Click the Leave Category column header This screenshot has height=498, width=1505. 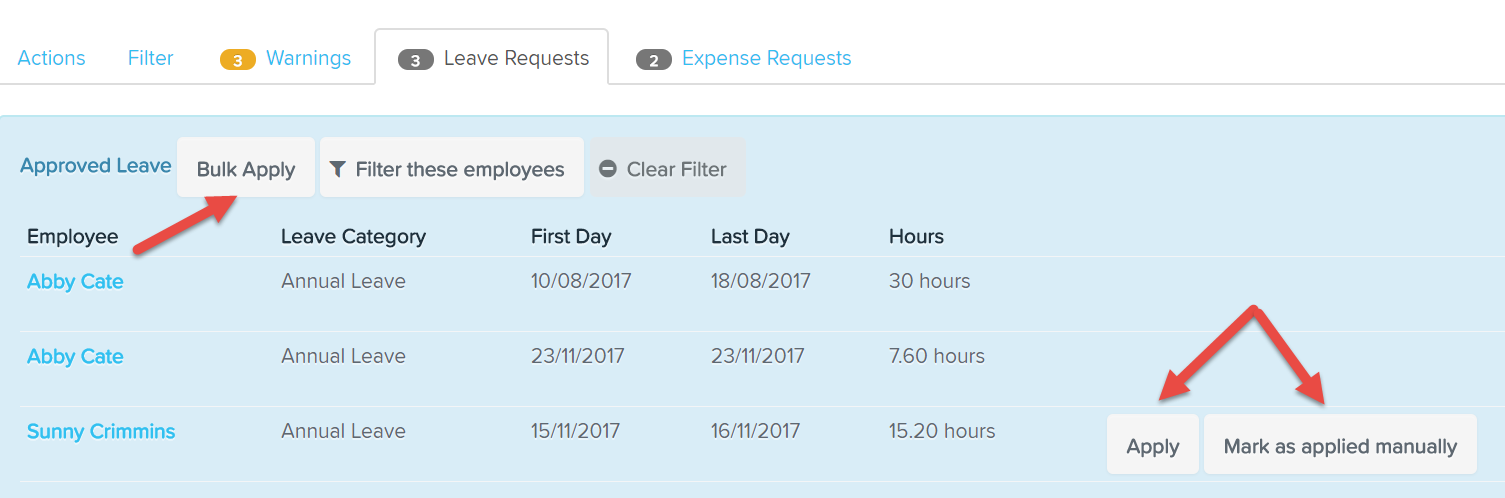point(353,237)
